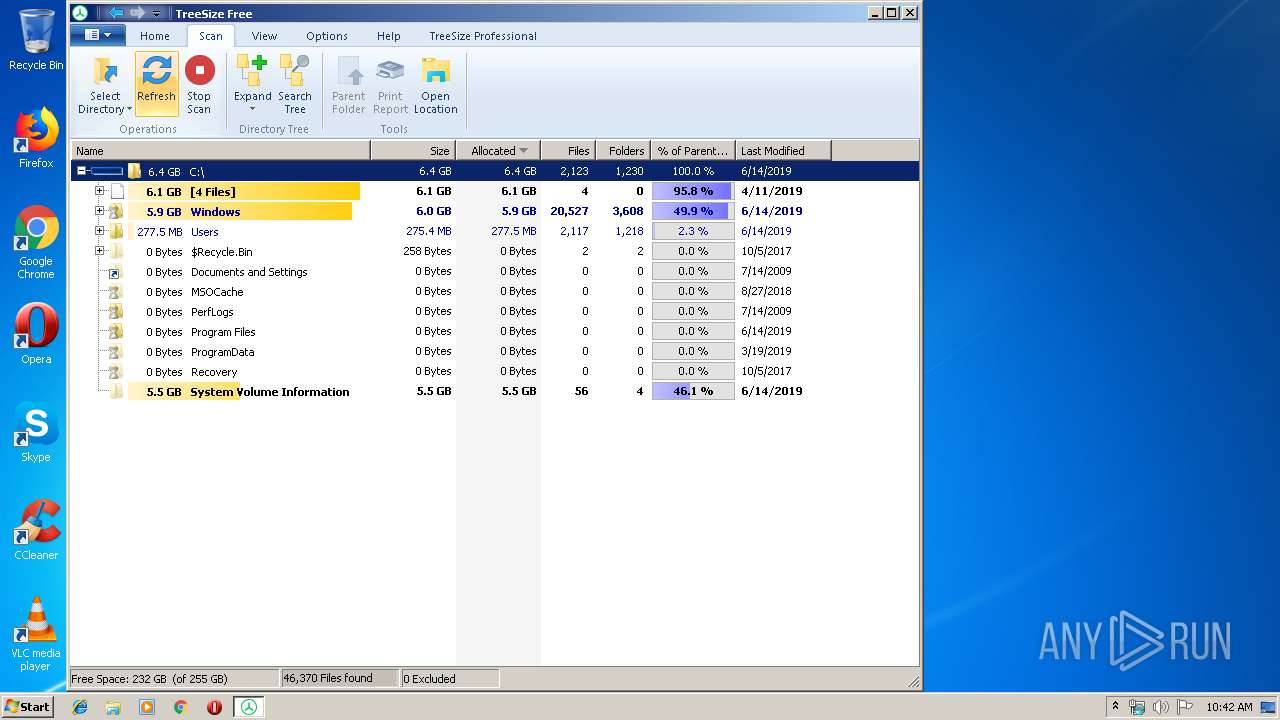Click the Free Space status bar entry
Screen dimensions: 1280x720
pos(174,679)
